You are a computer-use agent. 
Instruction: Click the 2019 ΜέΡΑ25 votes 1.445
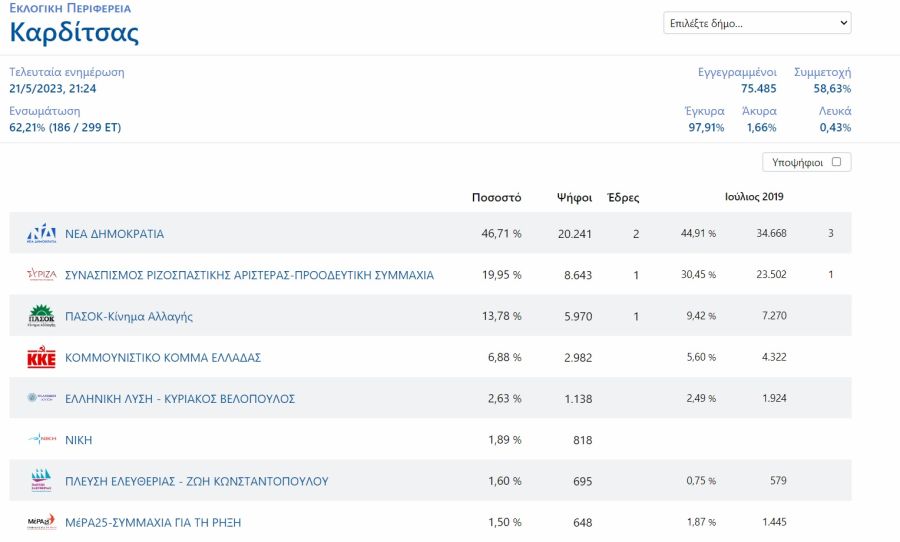coord(774,522)
